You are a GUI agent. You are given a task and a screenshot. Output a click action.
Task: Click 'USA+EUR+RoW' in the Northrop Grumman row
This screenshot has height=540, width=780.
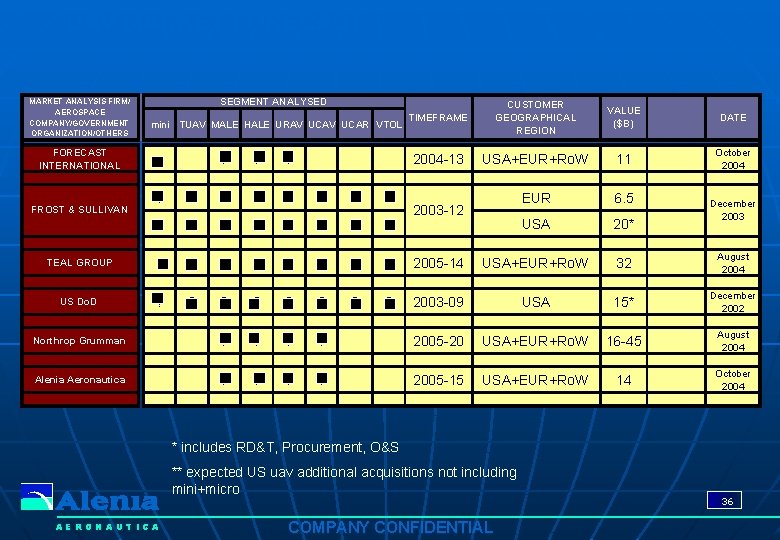click(x=536, y=341)
